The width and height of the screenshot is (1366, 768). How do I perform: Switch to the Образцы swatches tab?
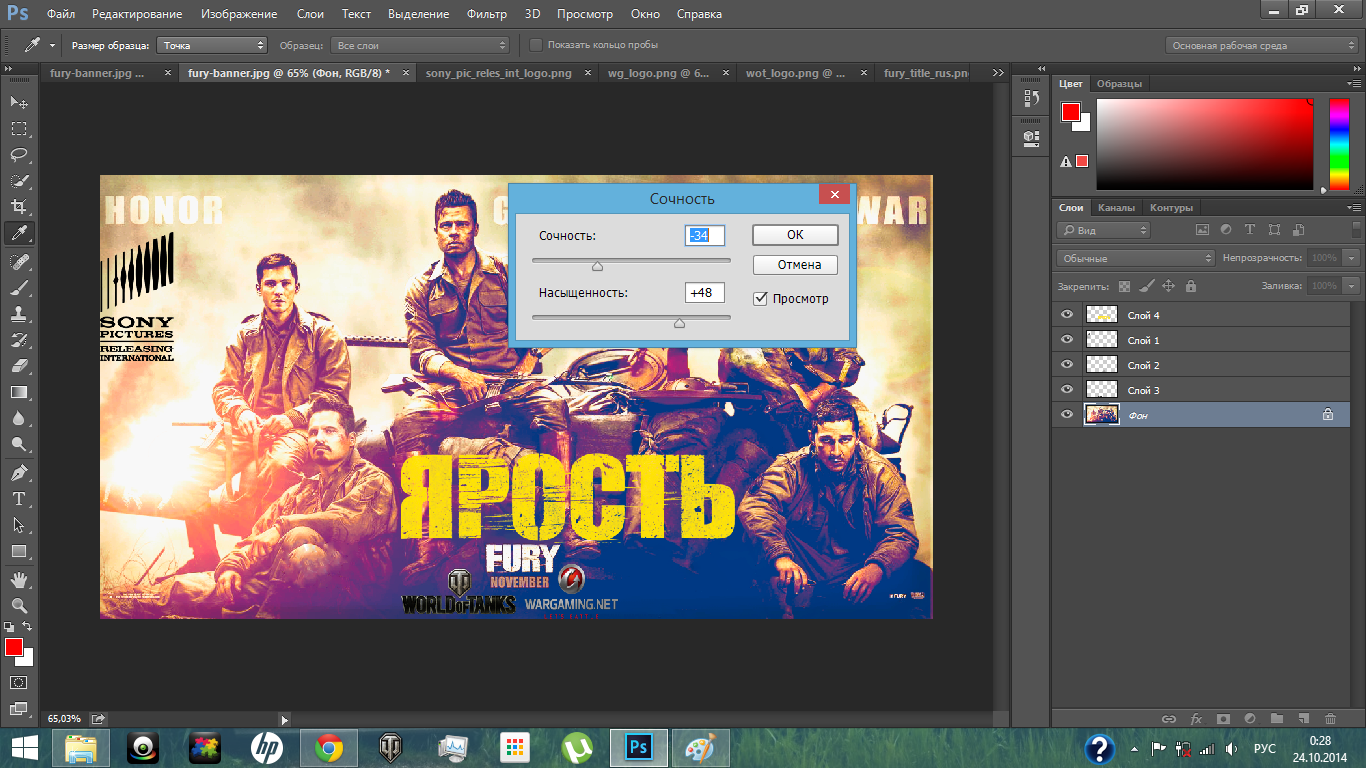(1119, 84)
